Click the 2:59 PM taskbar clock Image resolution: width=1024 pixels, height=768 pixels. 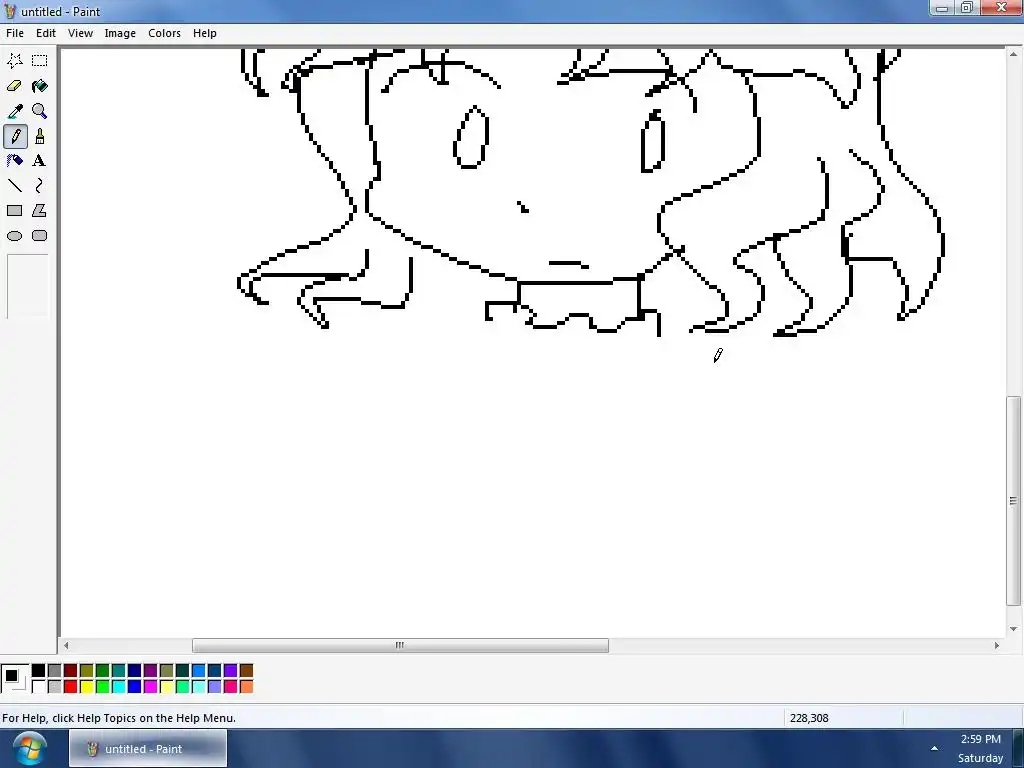click(980, 739)
